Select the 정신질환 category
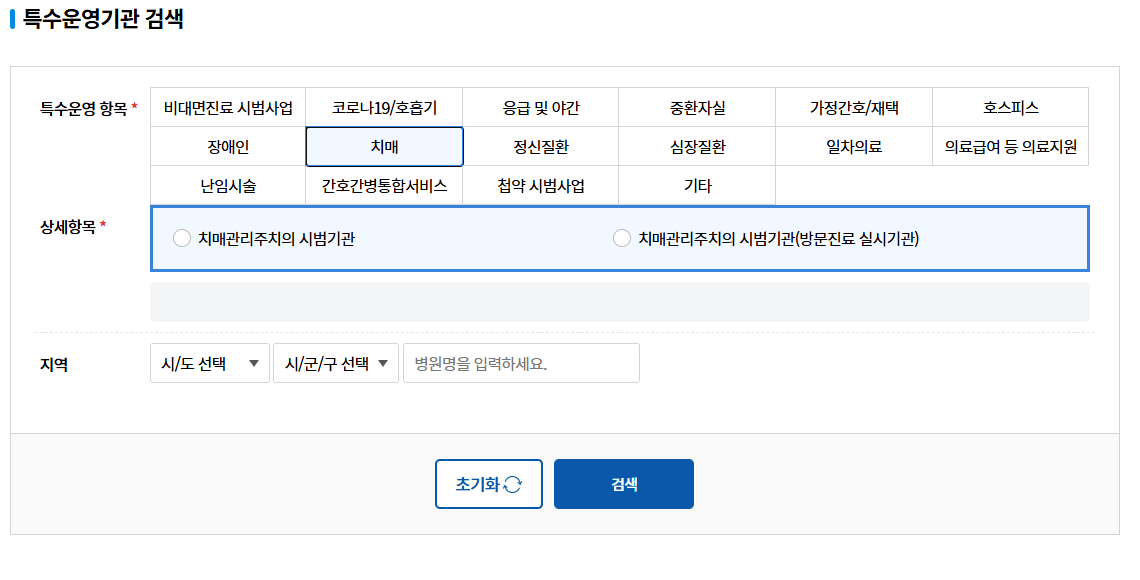This screenshot has height=580, width=1140. click(540, 146)
